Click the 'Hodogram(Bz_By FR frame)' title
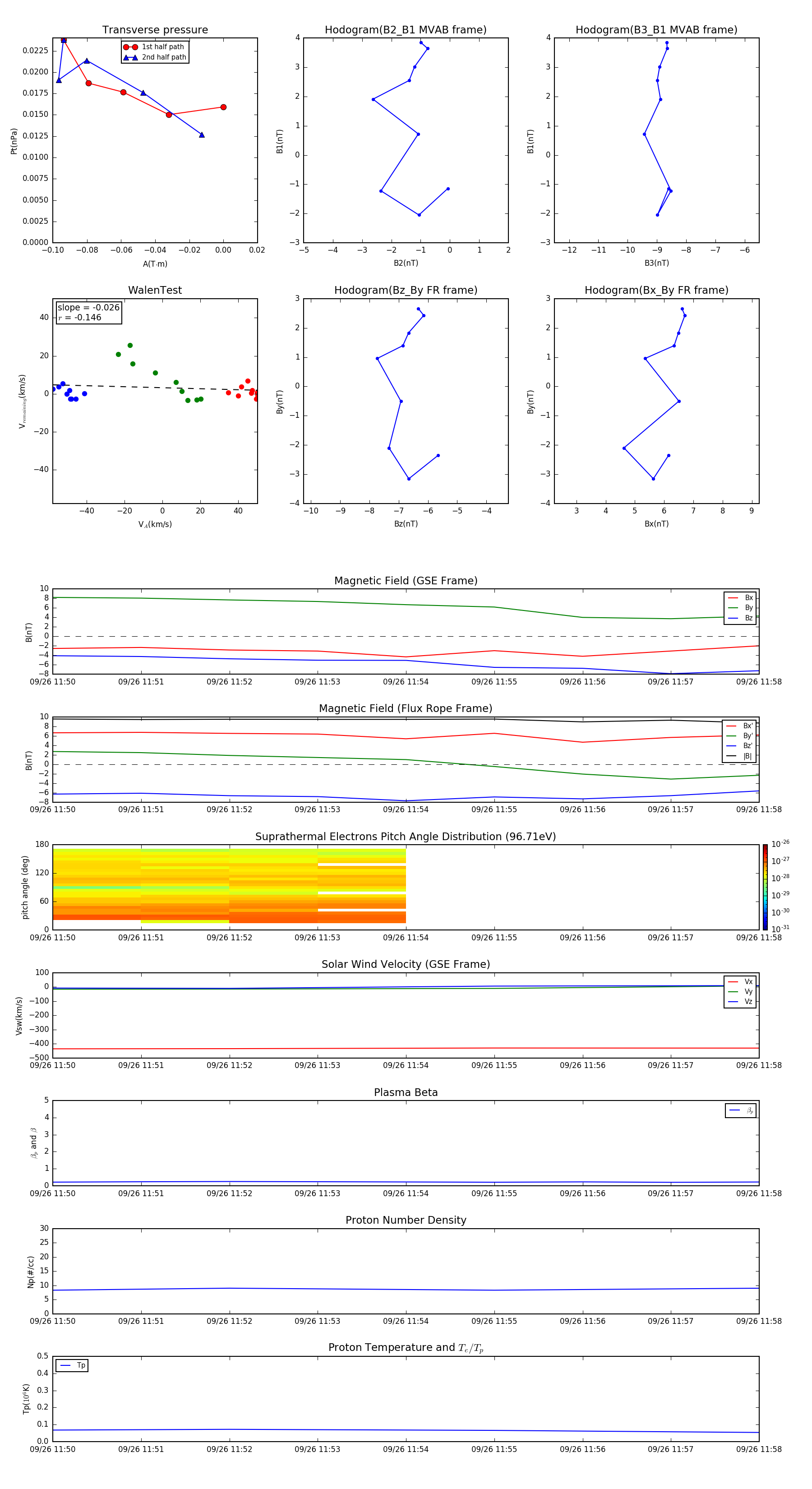Screen dimensions: 812x1489 pyautogui.click(x=406, y=290)
